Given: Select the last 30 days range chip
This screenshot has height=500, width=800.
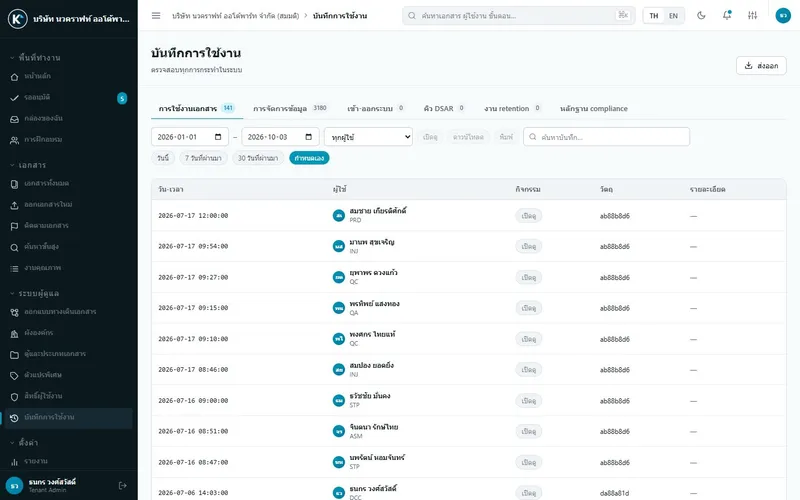Looking at the screenshot, I should tap(258, 158).
